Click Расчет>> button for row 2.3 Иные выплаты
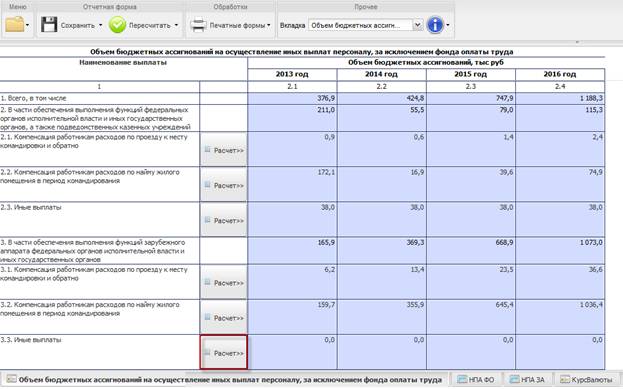The image size is (623, 389). pyautogui.click(x=224, y=220)
